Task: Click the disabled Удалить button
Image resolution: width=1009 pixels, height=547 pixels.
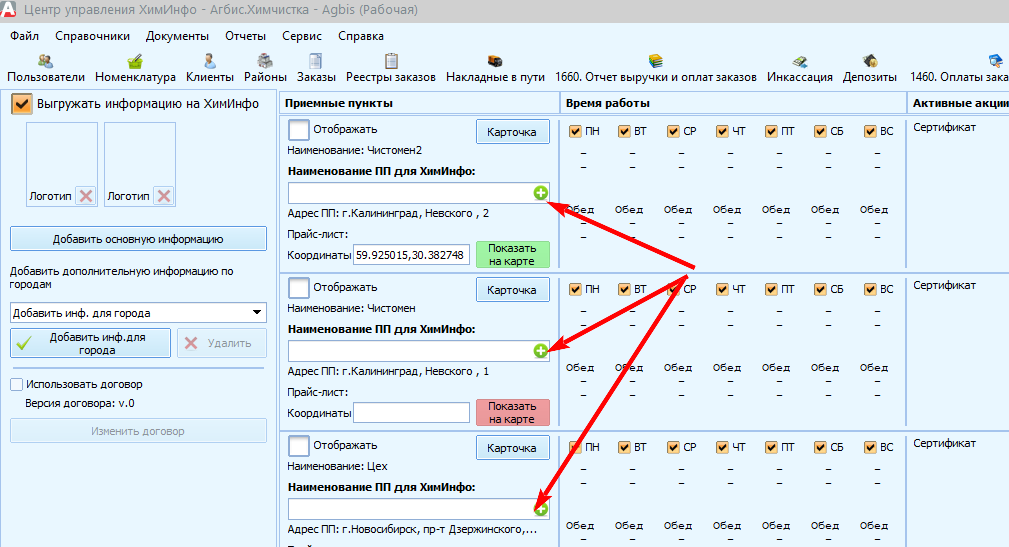Action: [x=222, y=343]
